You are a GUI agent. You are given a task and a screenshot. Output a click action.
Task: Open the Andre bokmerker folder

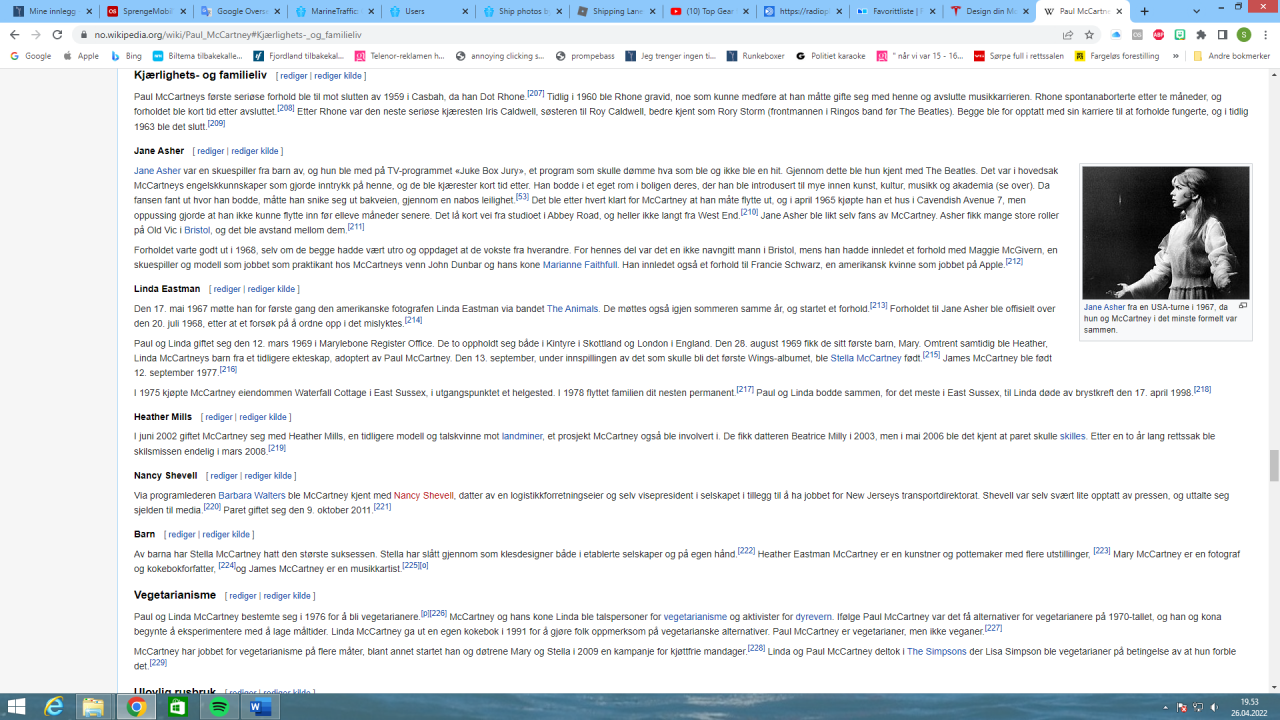pos(1231,56)
